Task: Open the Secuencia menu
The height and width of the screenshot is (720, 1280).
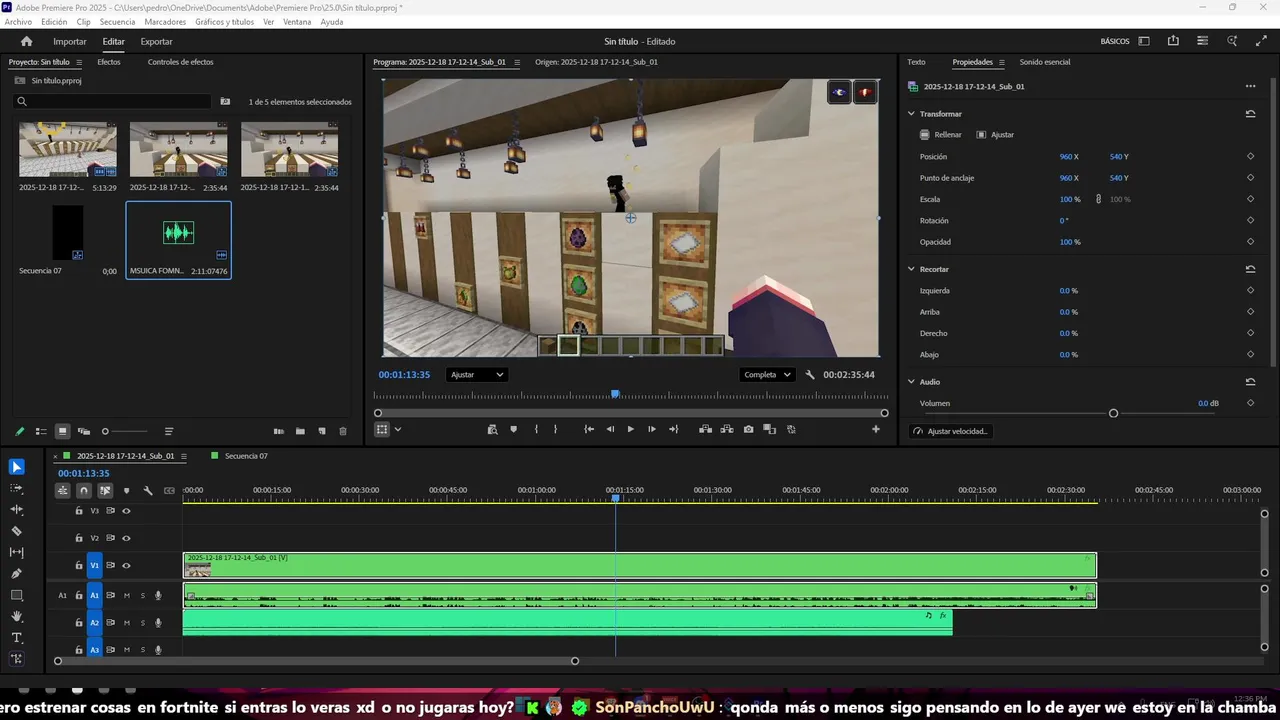Action: pos(117,21)
